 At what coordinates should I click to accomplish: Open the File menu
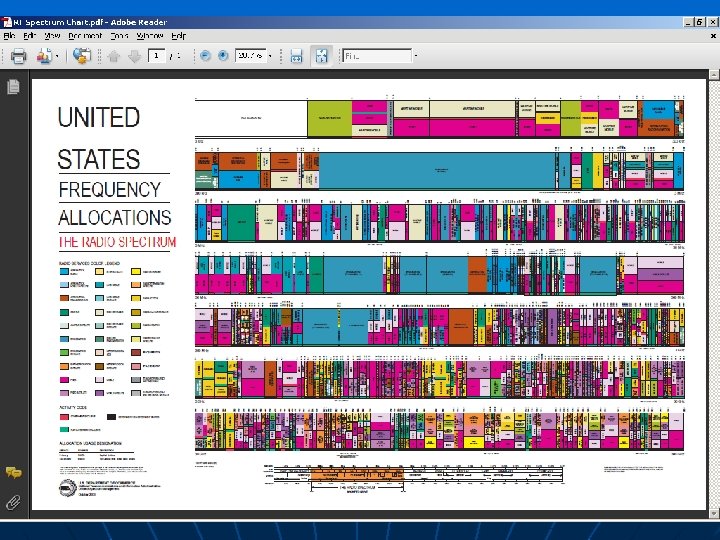pos(10,35)
